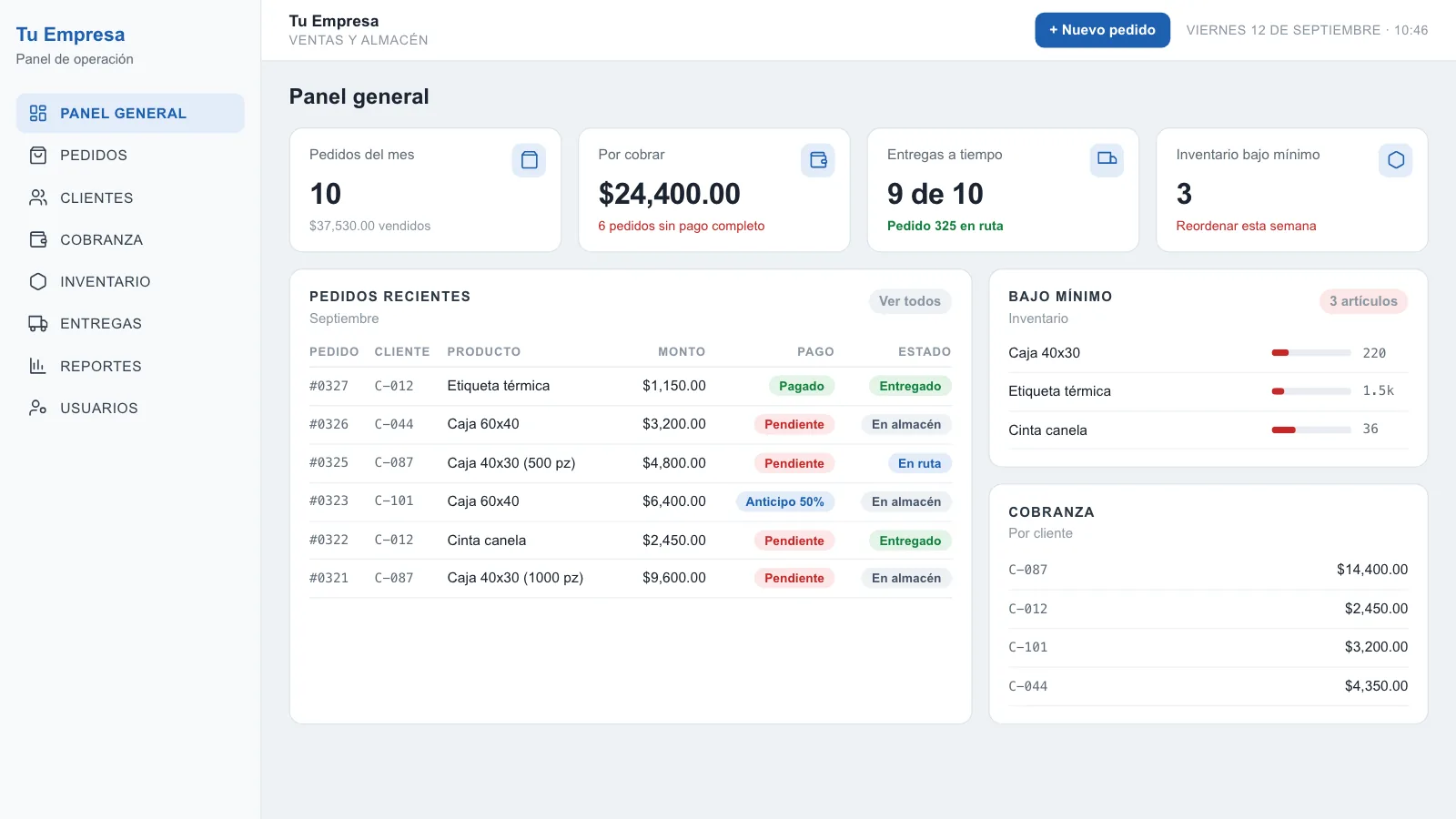Click the $4,350.00 balance for C-044

click(1376, 686)
